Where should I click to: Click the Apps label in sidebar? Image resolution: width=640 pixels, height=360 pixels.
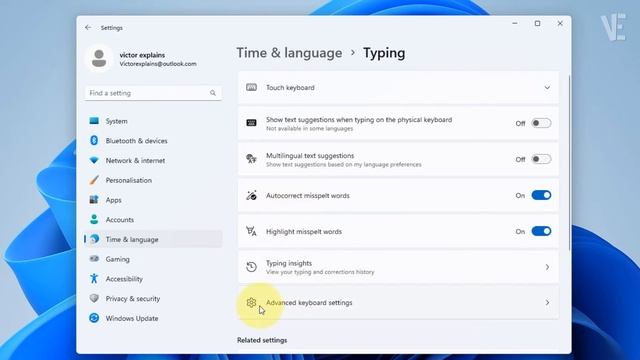pyautogui.click(x=113, y=200)
